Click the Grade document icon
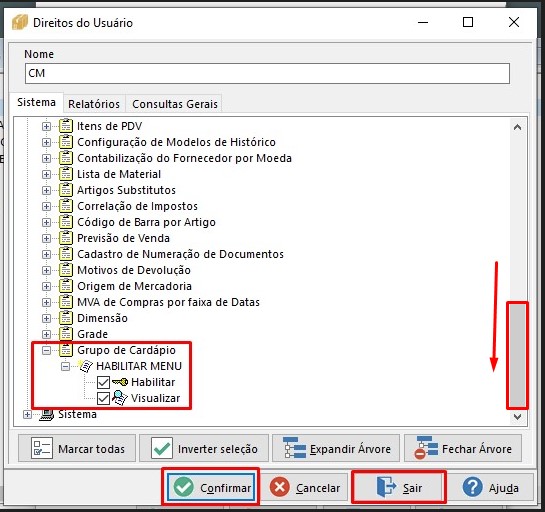 pyautogui.click(x=66, y=334)
